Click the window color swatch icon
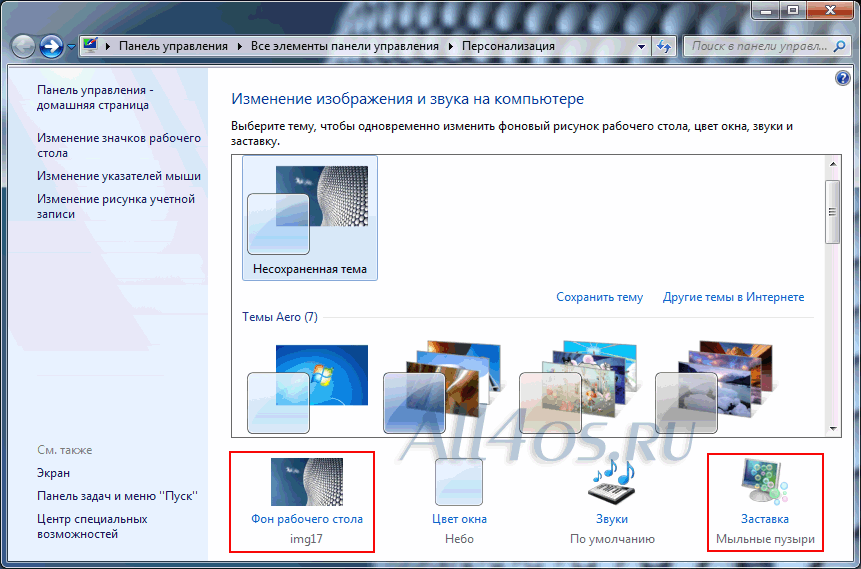This screenshot has width=861, height=569. click(x=459, y=482)
